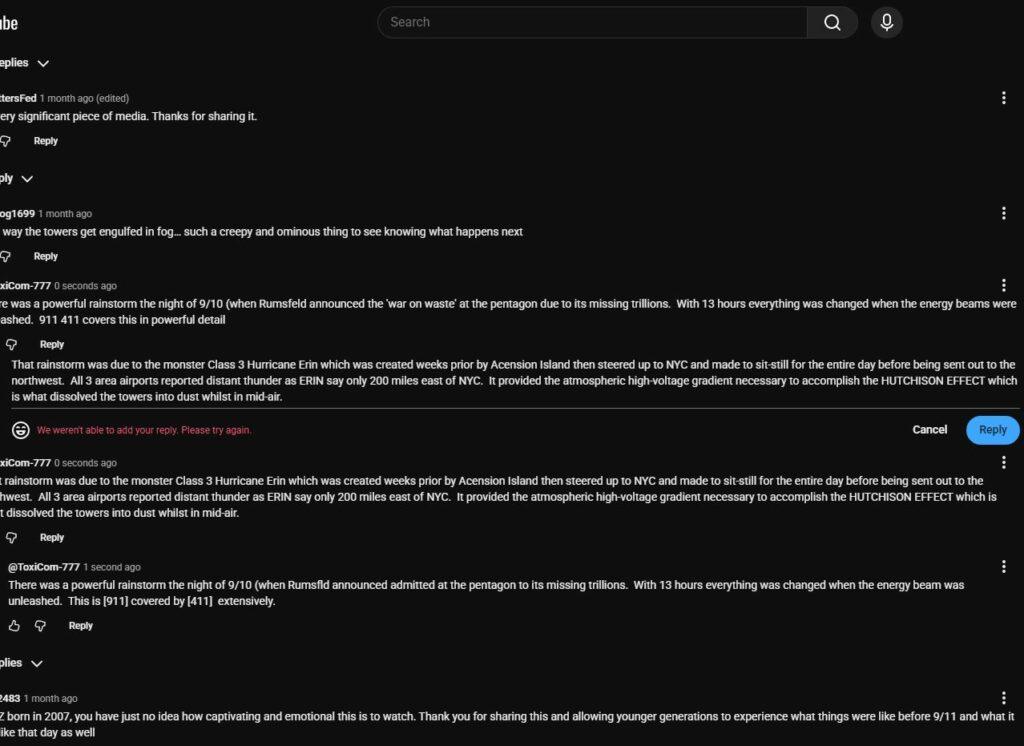Expand the replies chevron at the top of the page
This screenshot has height=746, width=1024.
pos(43,63)
